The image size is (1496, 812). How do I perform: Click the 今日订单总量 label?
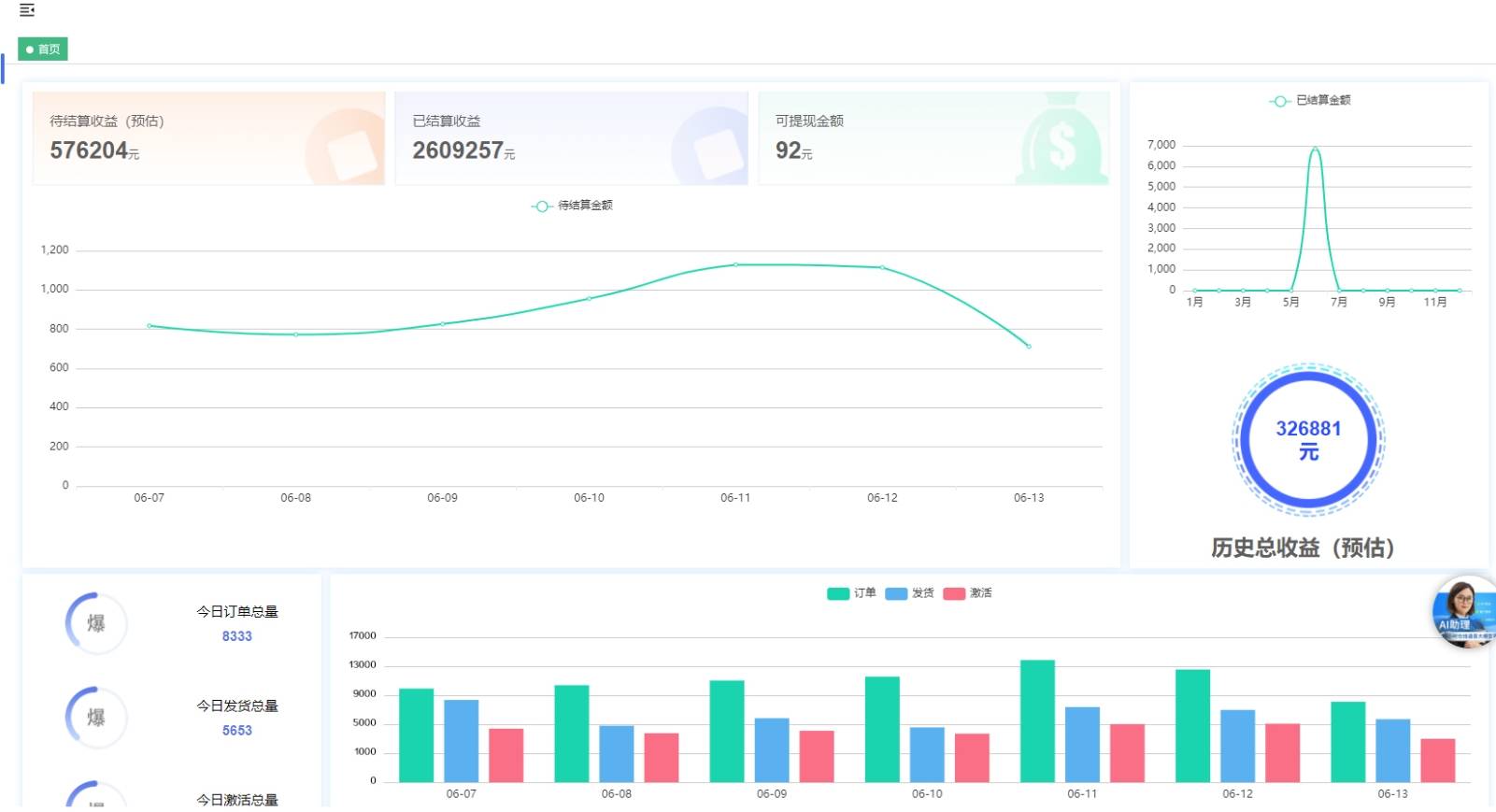[x=237, y=612]
